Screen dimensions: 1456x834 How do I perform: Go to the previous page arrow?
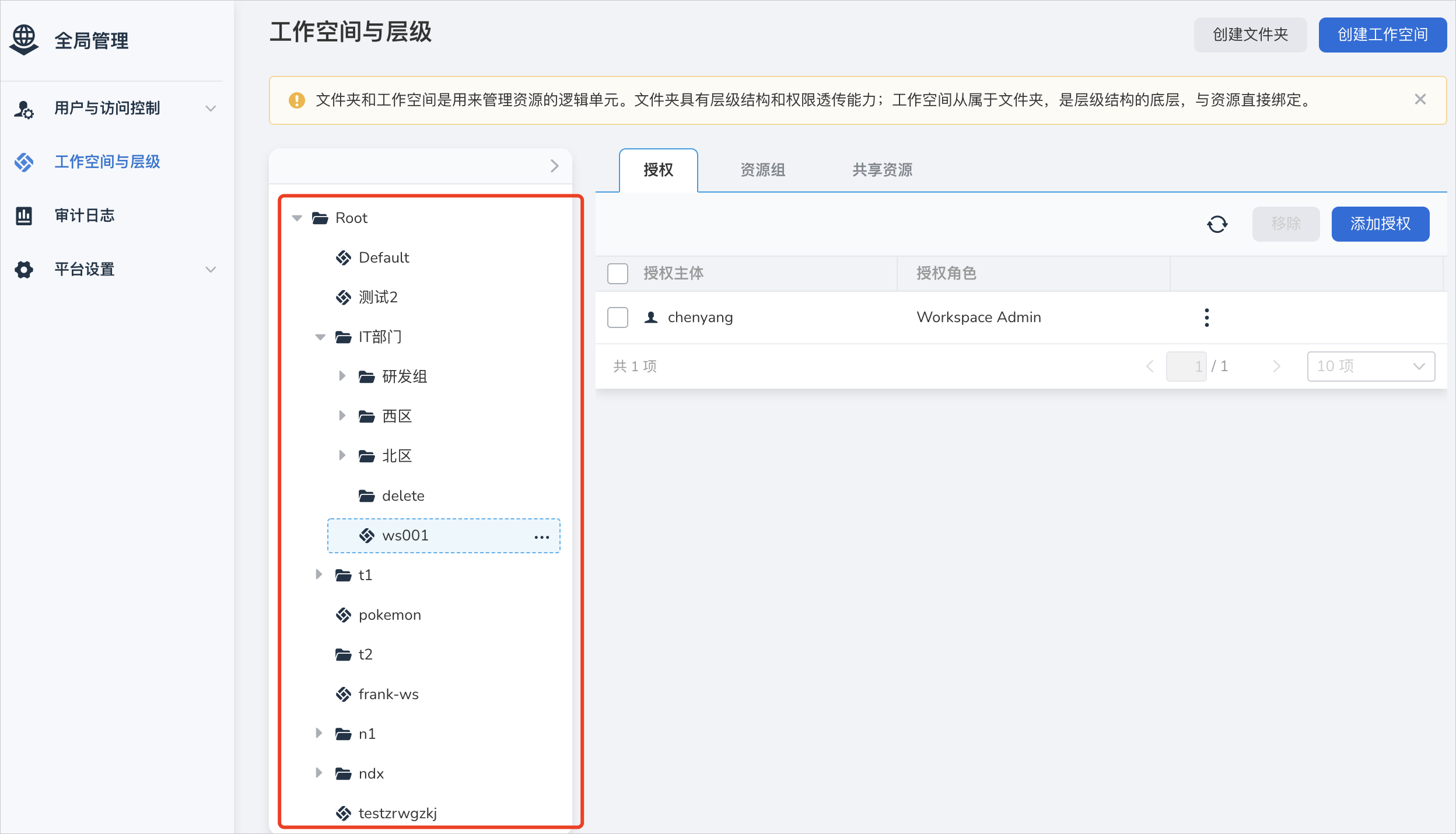(1150, 367)
